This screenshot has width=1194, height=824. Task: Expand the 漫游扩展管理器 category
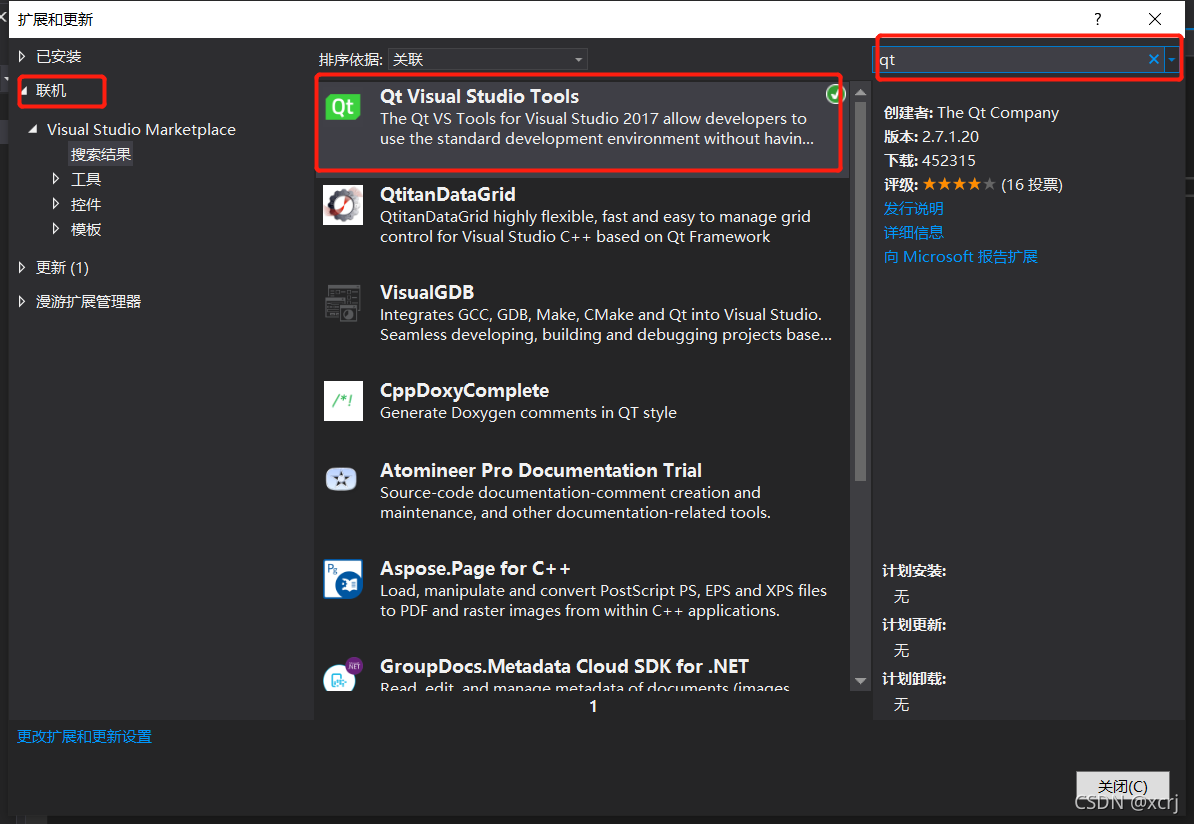(22, 302)
